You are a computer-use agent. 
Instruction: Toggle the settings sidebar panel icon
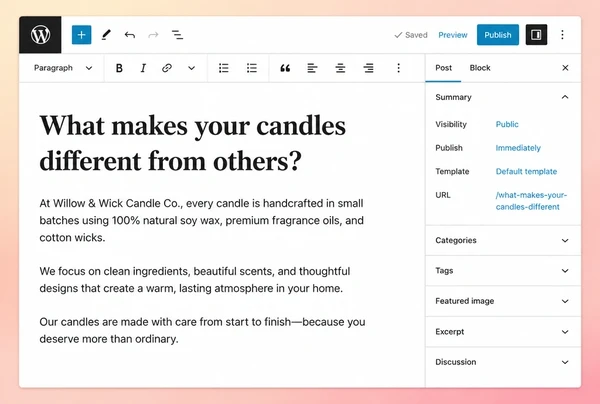[536, 35]
